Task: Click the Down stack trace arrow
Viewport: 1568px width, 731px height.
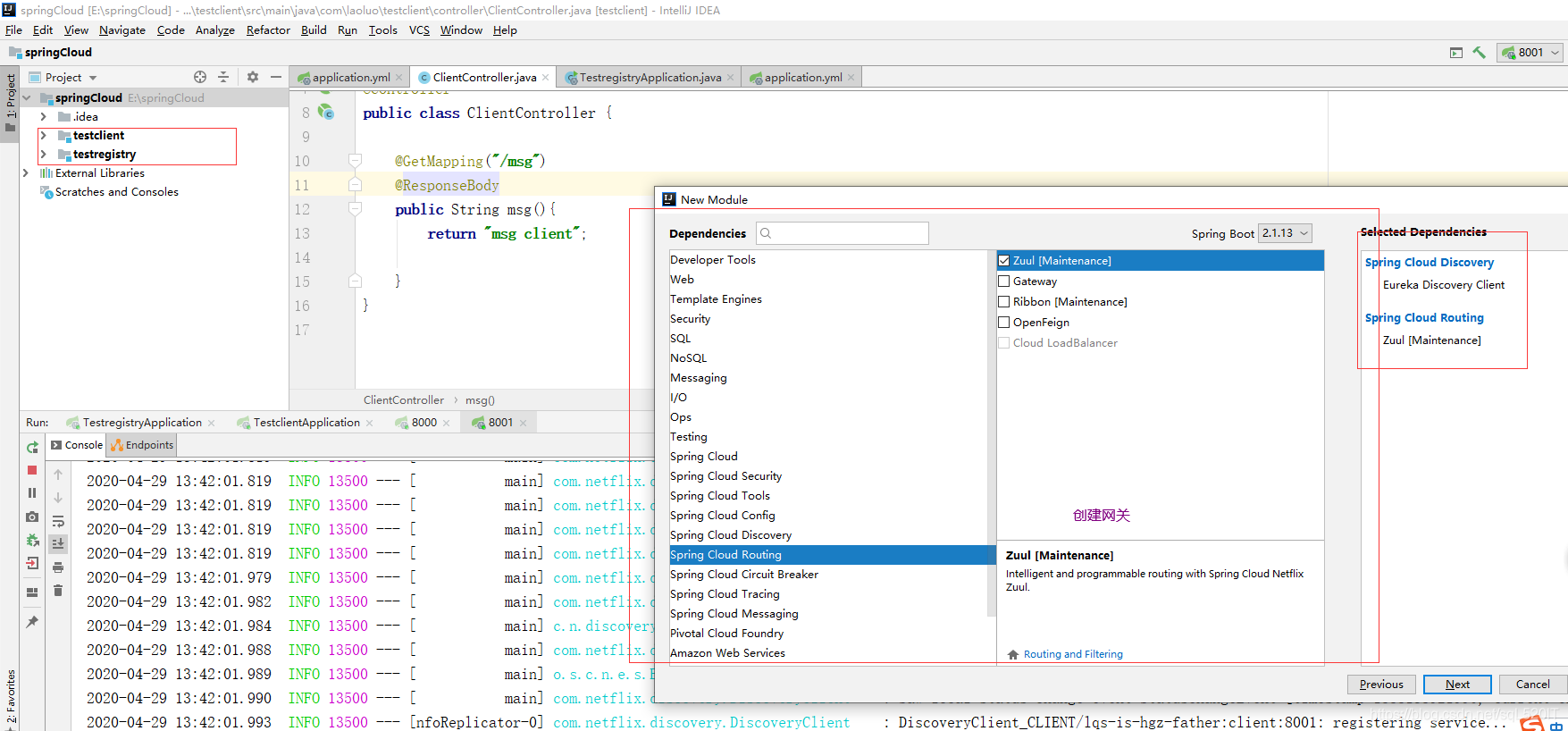Action: 58,498
